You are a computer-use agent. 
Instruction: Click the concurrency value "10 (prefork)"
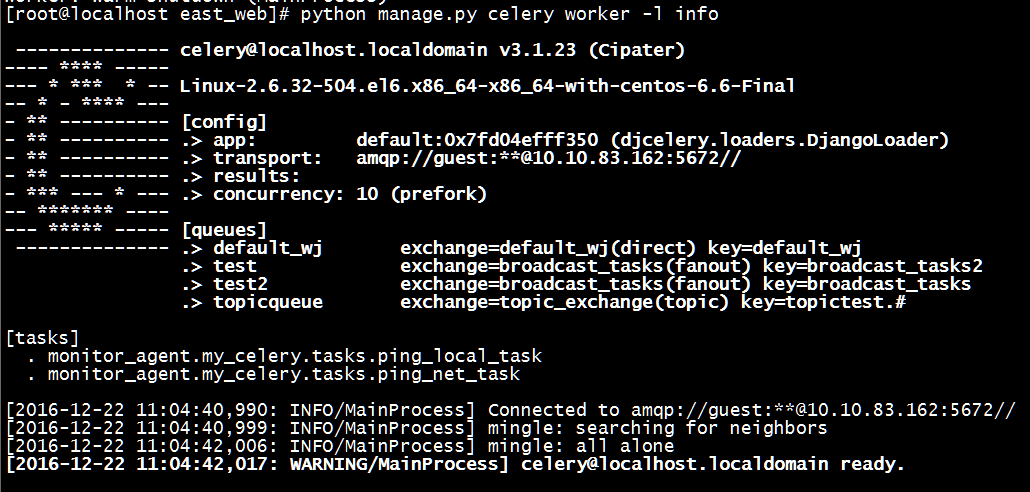(421, 194)
